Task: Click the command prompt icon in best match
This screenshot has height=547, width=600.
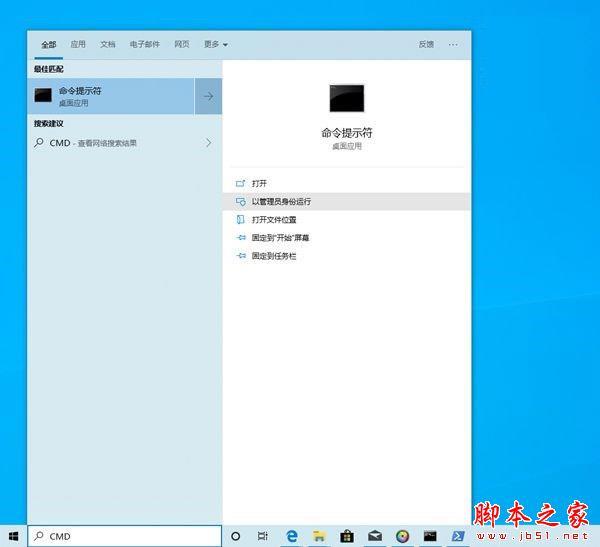Action: pos(43,95)
